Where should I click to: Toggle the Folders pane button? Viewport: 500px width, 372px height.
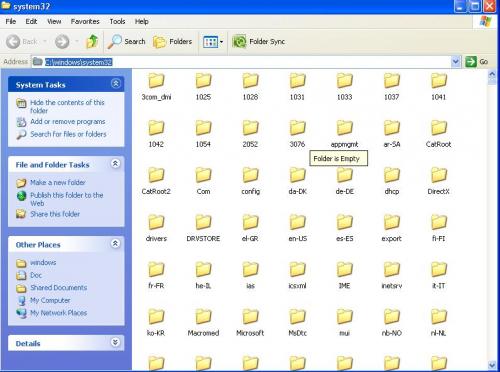(x=173, y=42)
